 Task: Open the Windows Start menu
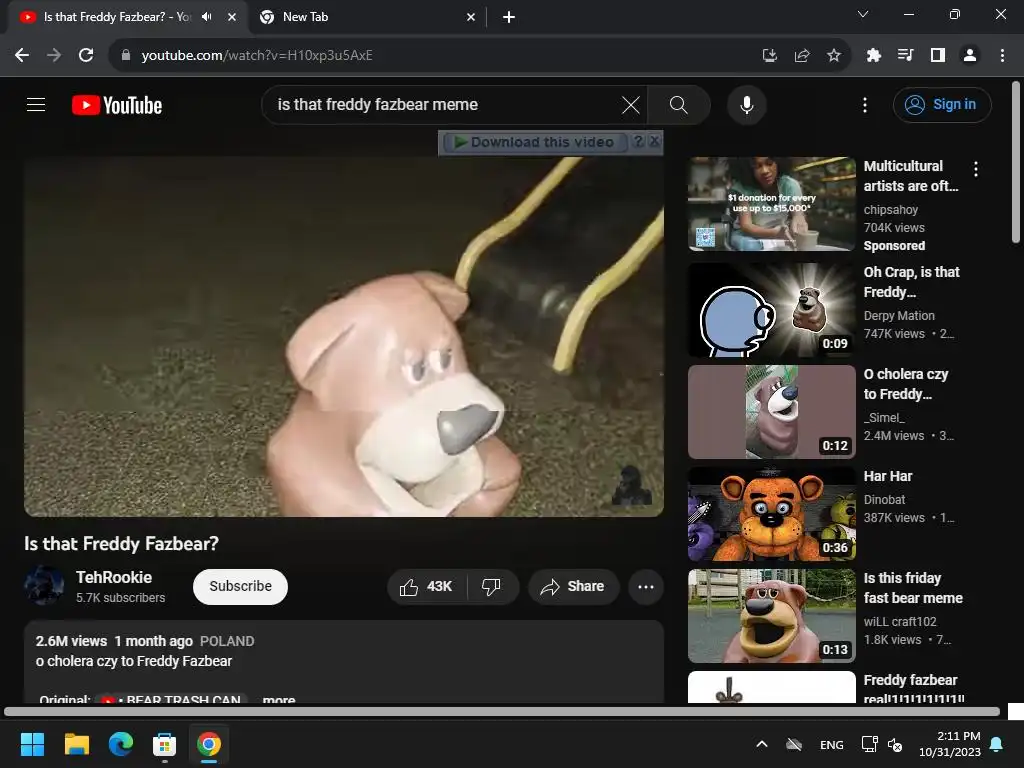pos(32,744)
